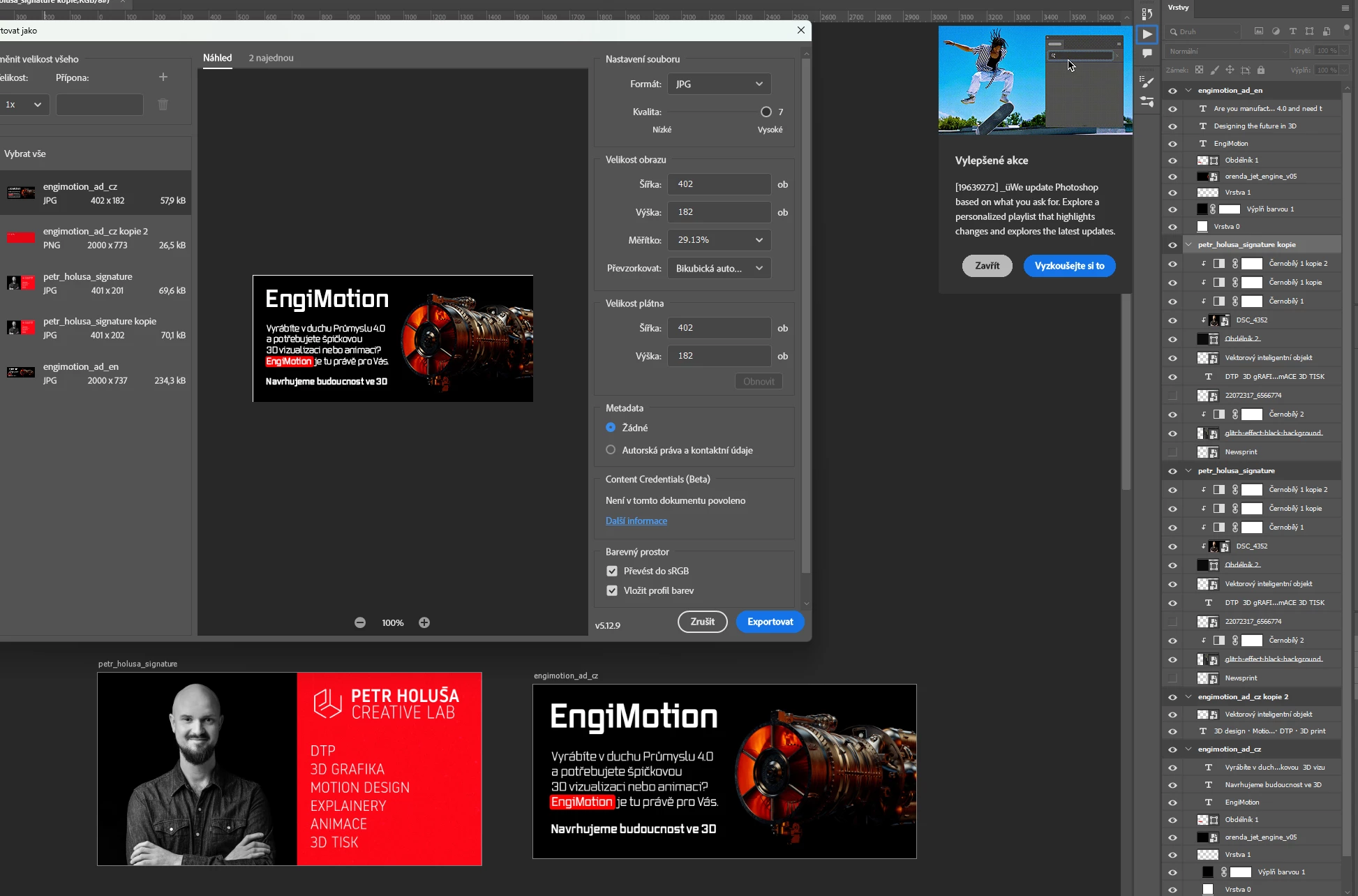Image resolution: width=1358 pixels, height=896 pixels.
Task: Open the Měřítko 29.13% dropdown
Action: pos(719,240)
